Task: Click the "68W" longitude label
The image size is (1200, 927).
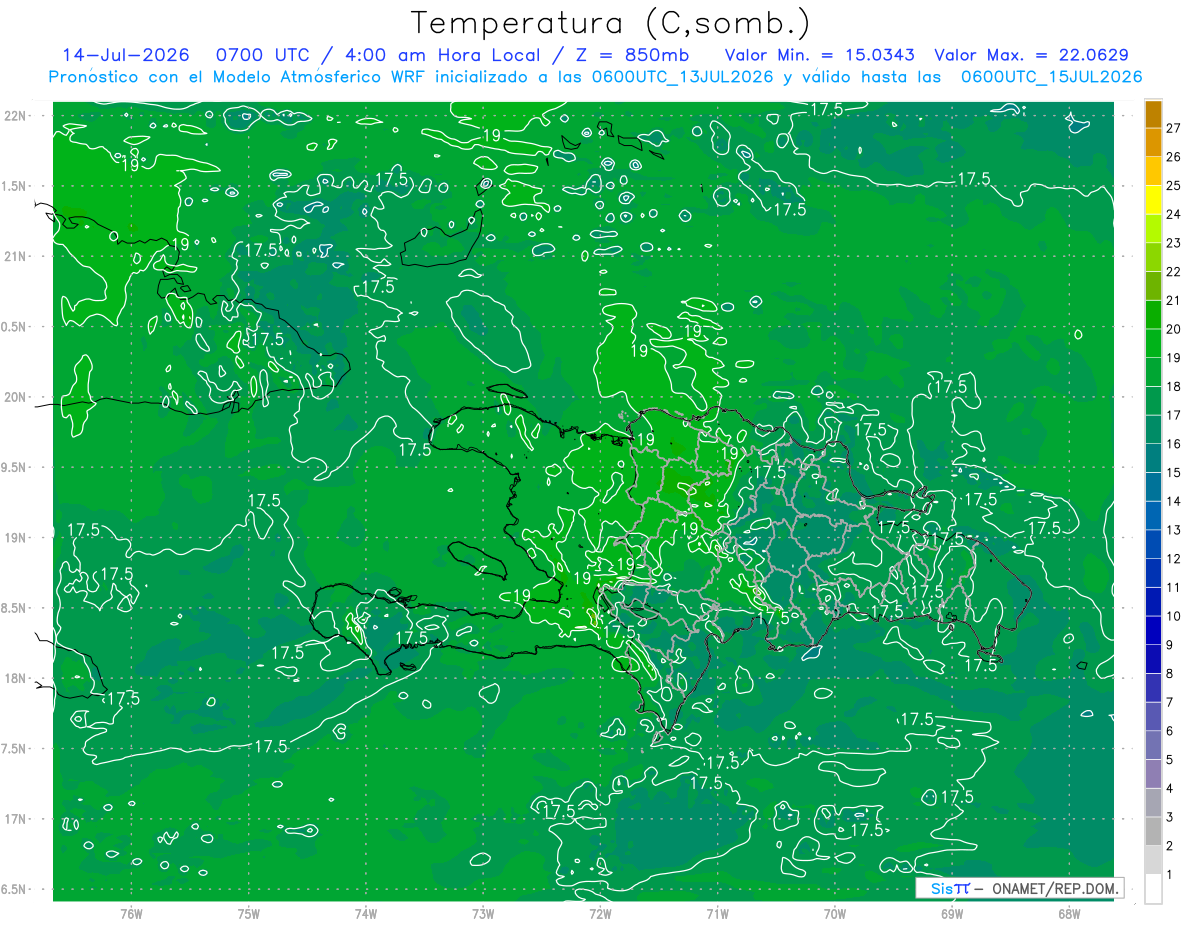Action: 1069,914
